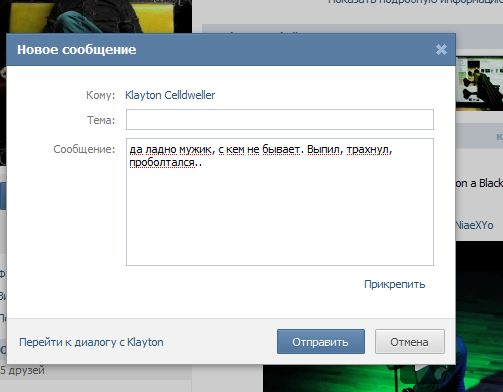Open the green concert photo in background
The width and height of the screenshot is (503, 392).
[479, 317]
